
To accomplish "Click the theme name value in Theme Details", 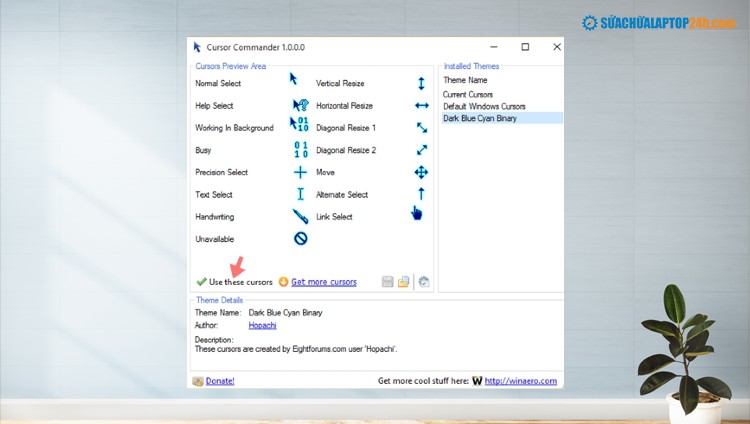I will point(285,312).
